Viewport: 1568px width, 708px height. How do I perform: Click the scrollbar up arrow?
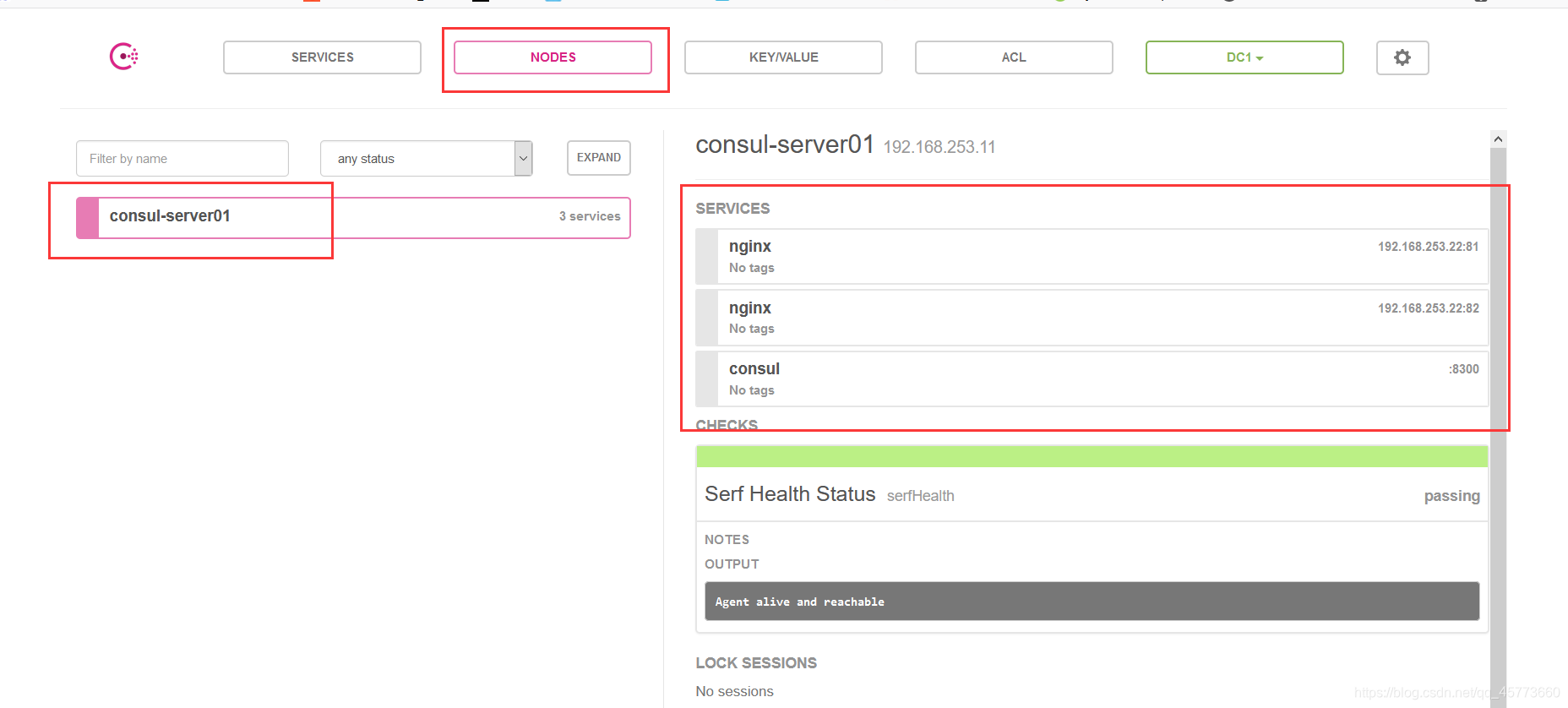point(1498,139)
